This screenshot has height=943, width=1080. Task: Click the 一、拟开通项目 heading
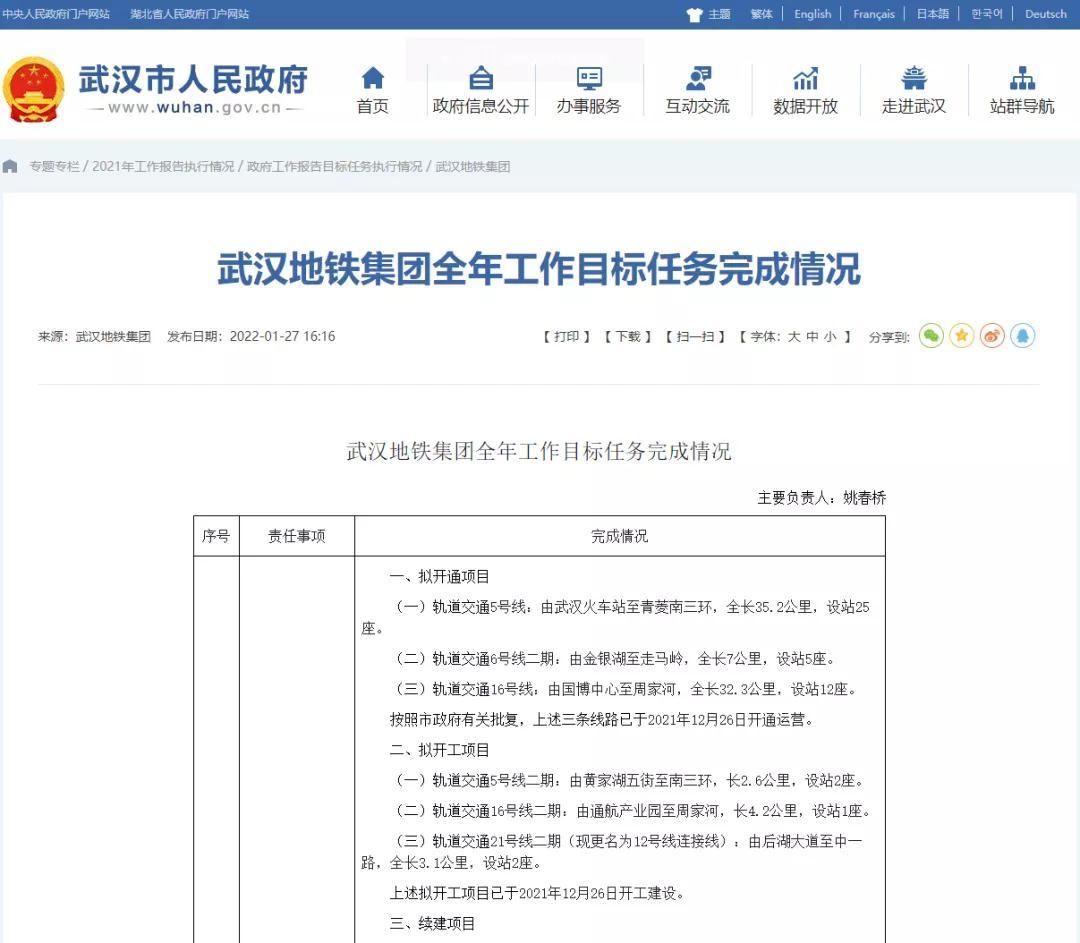click(439, 577)
